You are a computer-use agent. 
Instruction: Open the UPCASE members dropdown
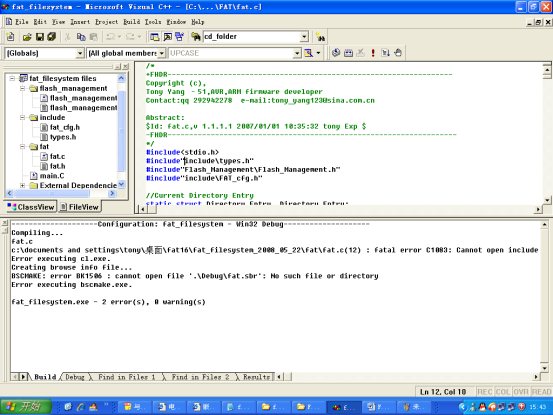(297, 53)
